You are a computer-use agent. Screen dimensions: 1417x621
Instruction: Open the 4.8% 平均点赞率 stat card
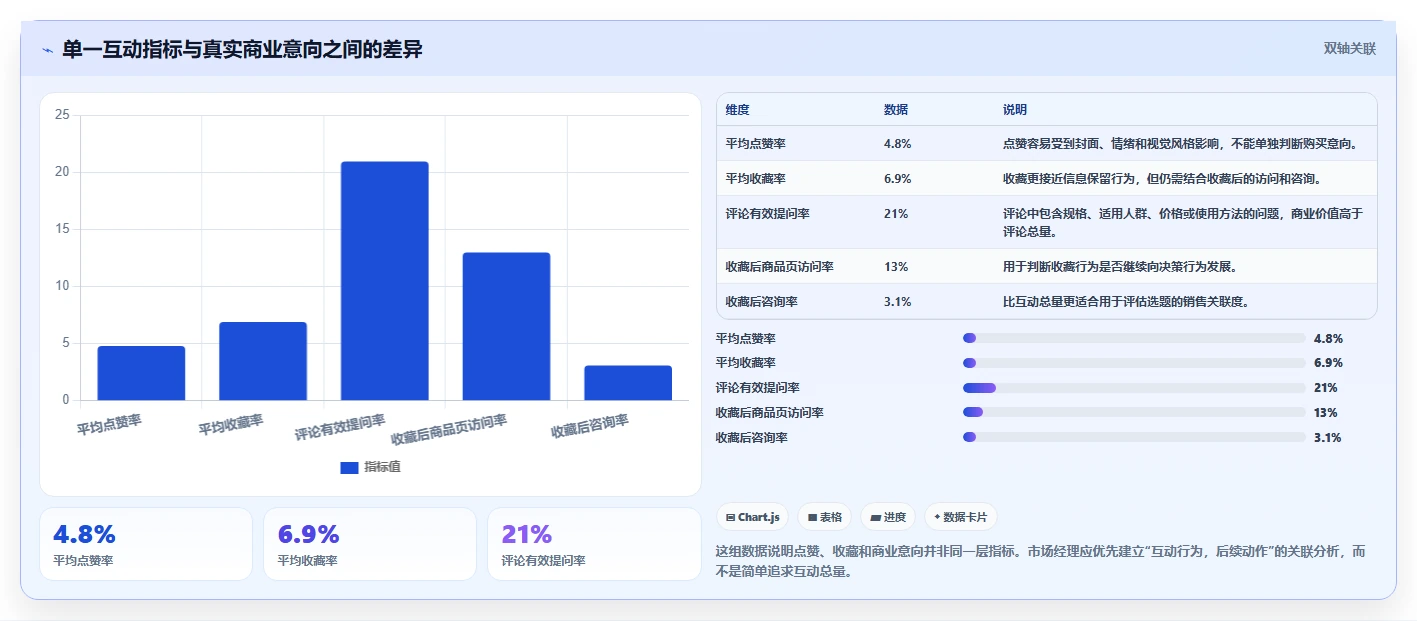pyautogui.click(x=146, y=544)
